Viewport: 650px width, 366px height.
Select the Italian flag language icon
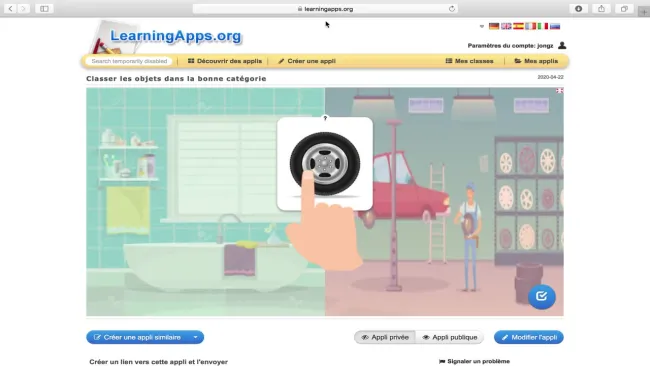(x=543, y=26)
